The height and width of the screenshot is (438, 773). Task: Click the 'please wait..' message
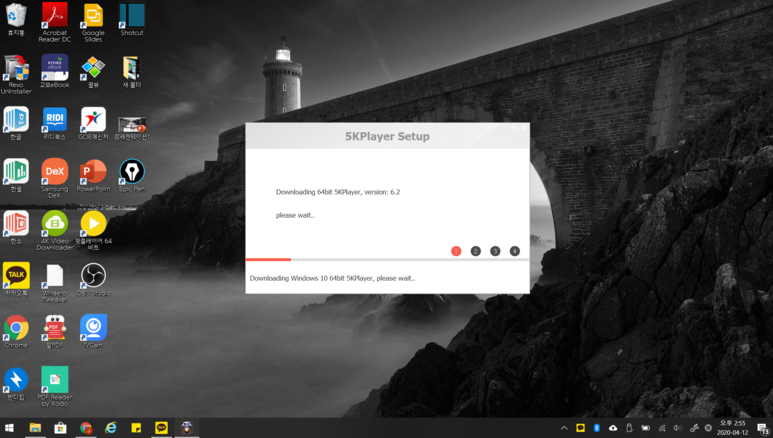[295, 215]
